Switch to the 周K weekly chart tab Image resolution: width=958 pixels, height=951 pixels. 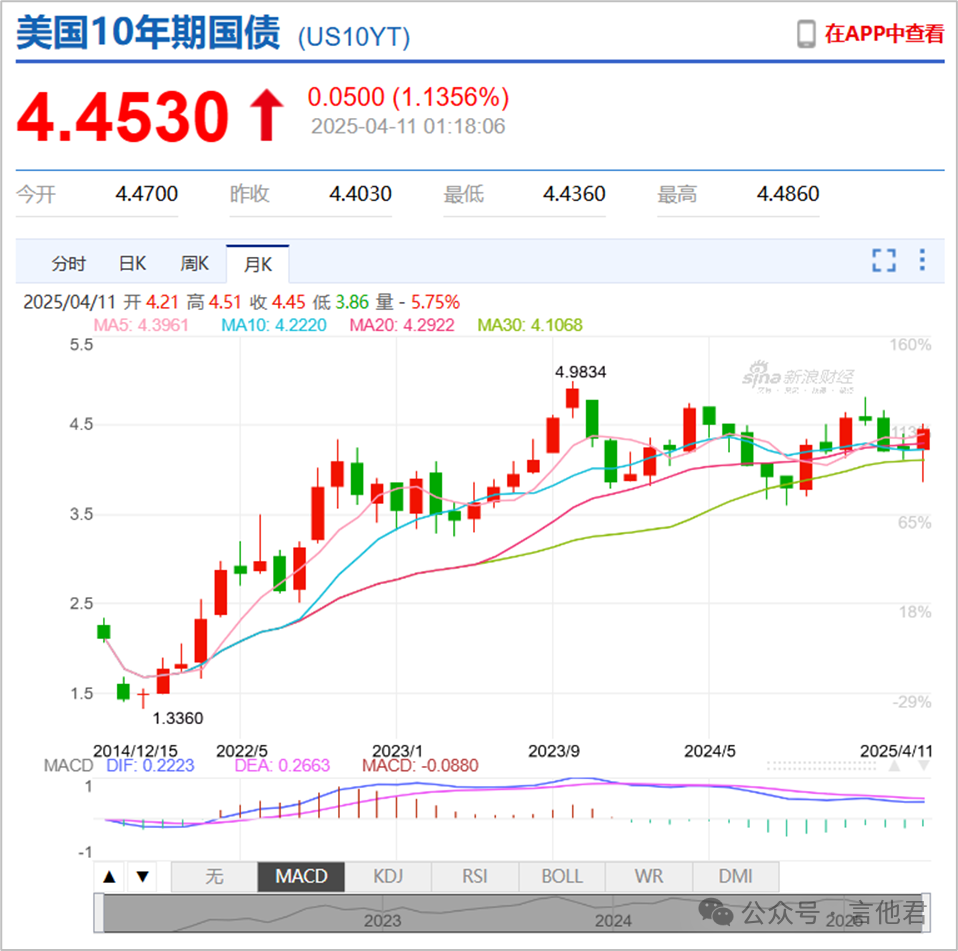(x=194, y=264)
